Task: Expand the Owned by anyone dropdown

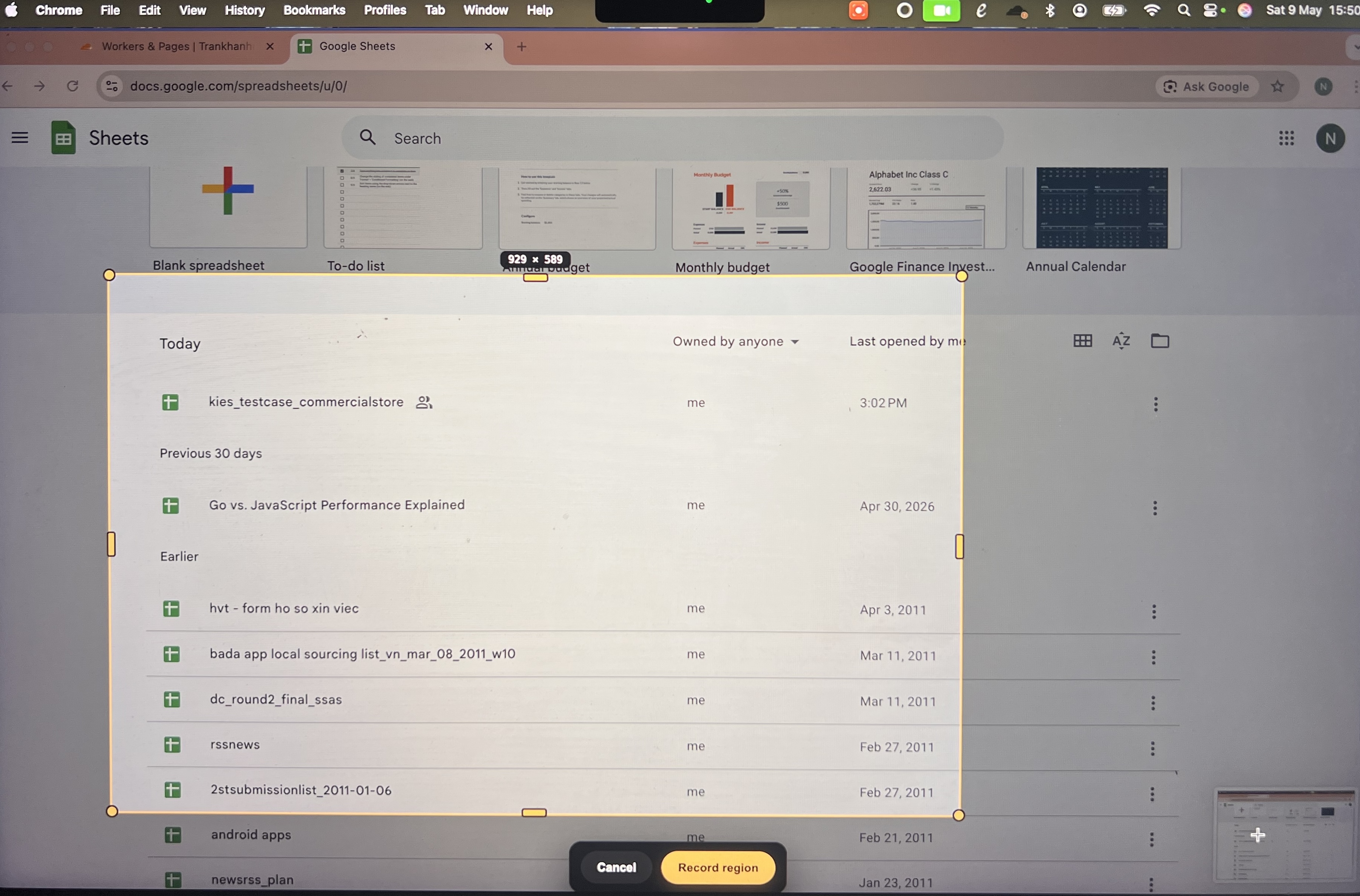Action: click(x=736, y=341)
